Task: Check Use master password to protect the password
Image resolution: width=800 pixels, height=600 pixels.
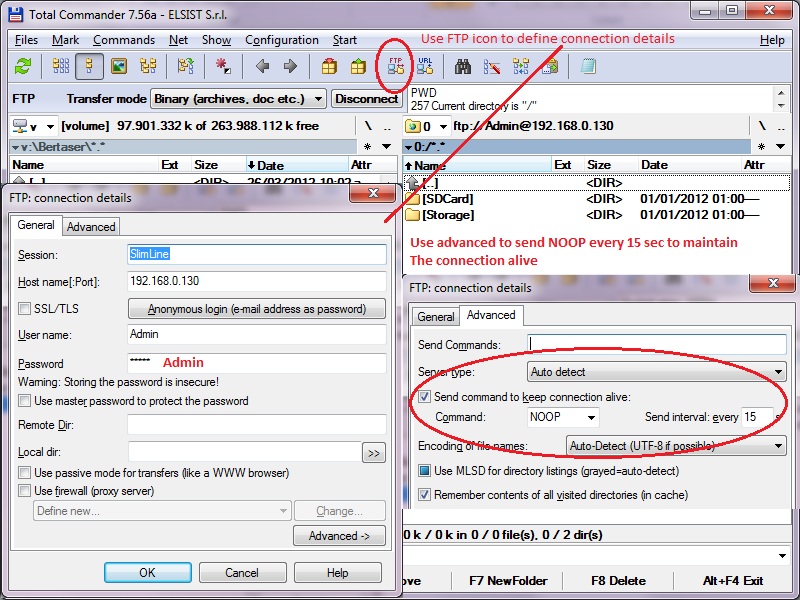Action: tap(24, 401)
